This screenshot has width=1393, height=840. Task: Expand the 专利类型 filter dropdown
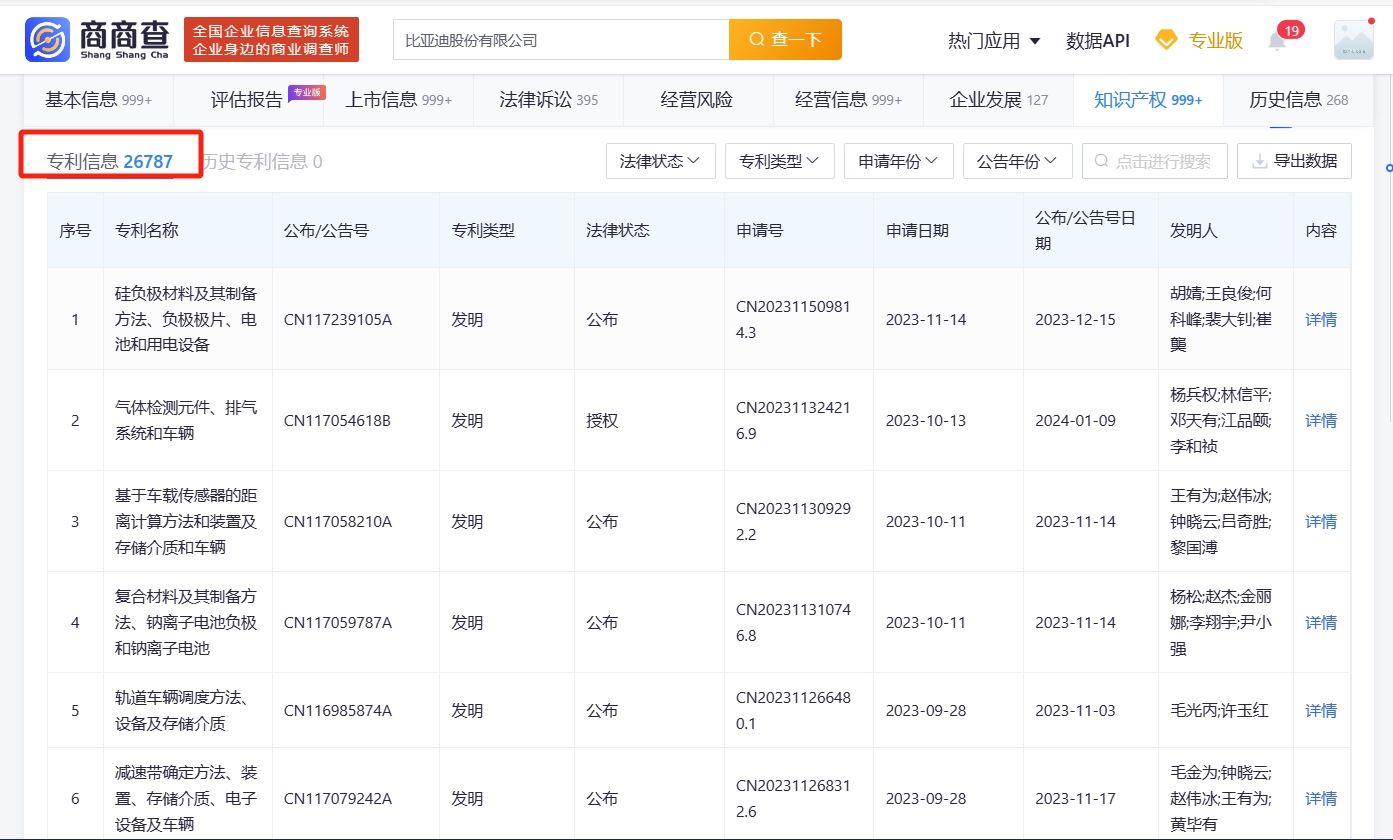779,161
